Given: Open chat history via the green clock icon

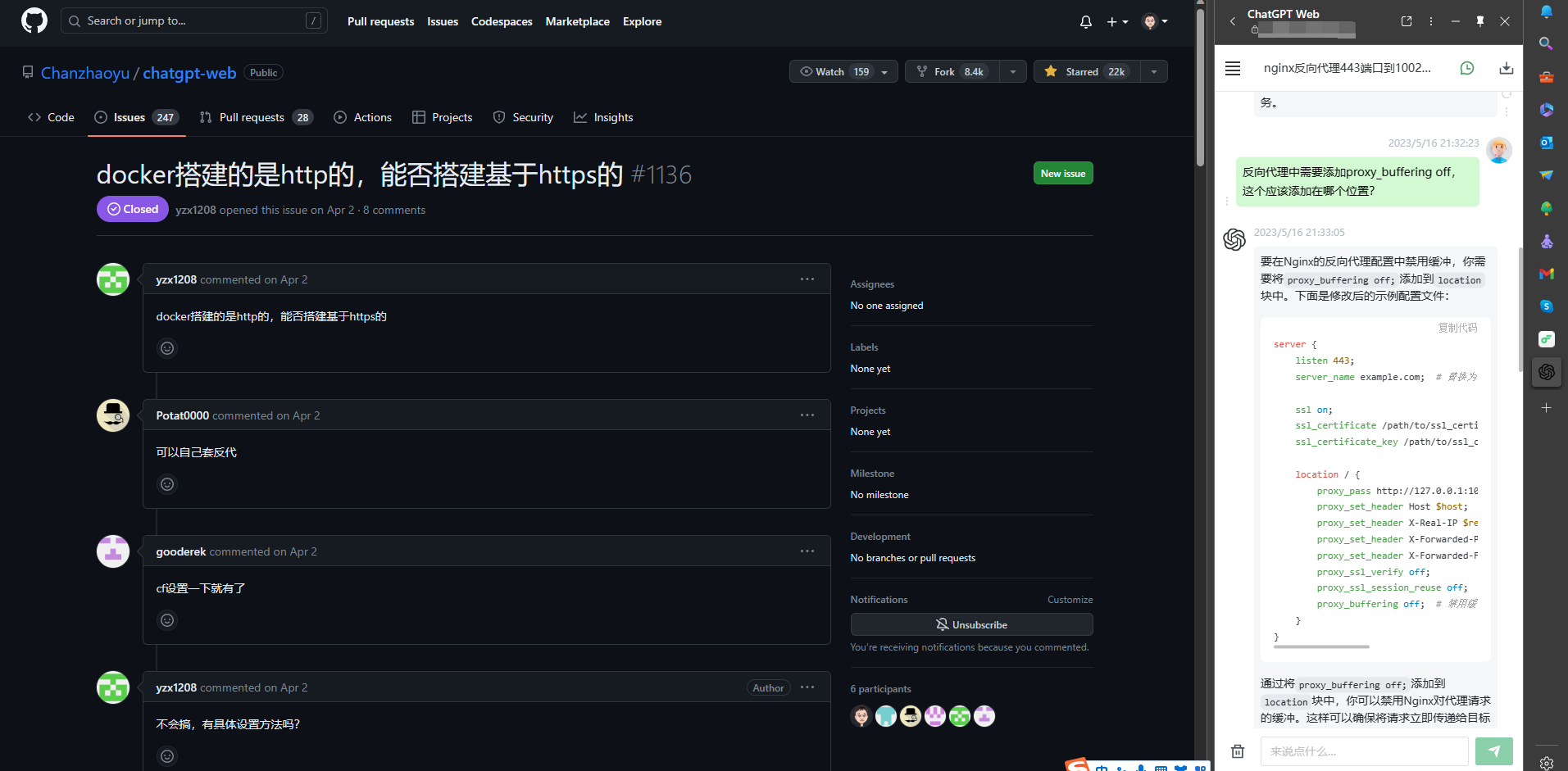Looking at the screenshot, I should pyautogui.click(x=1467, y=69).
